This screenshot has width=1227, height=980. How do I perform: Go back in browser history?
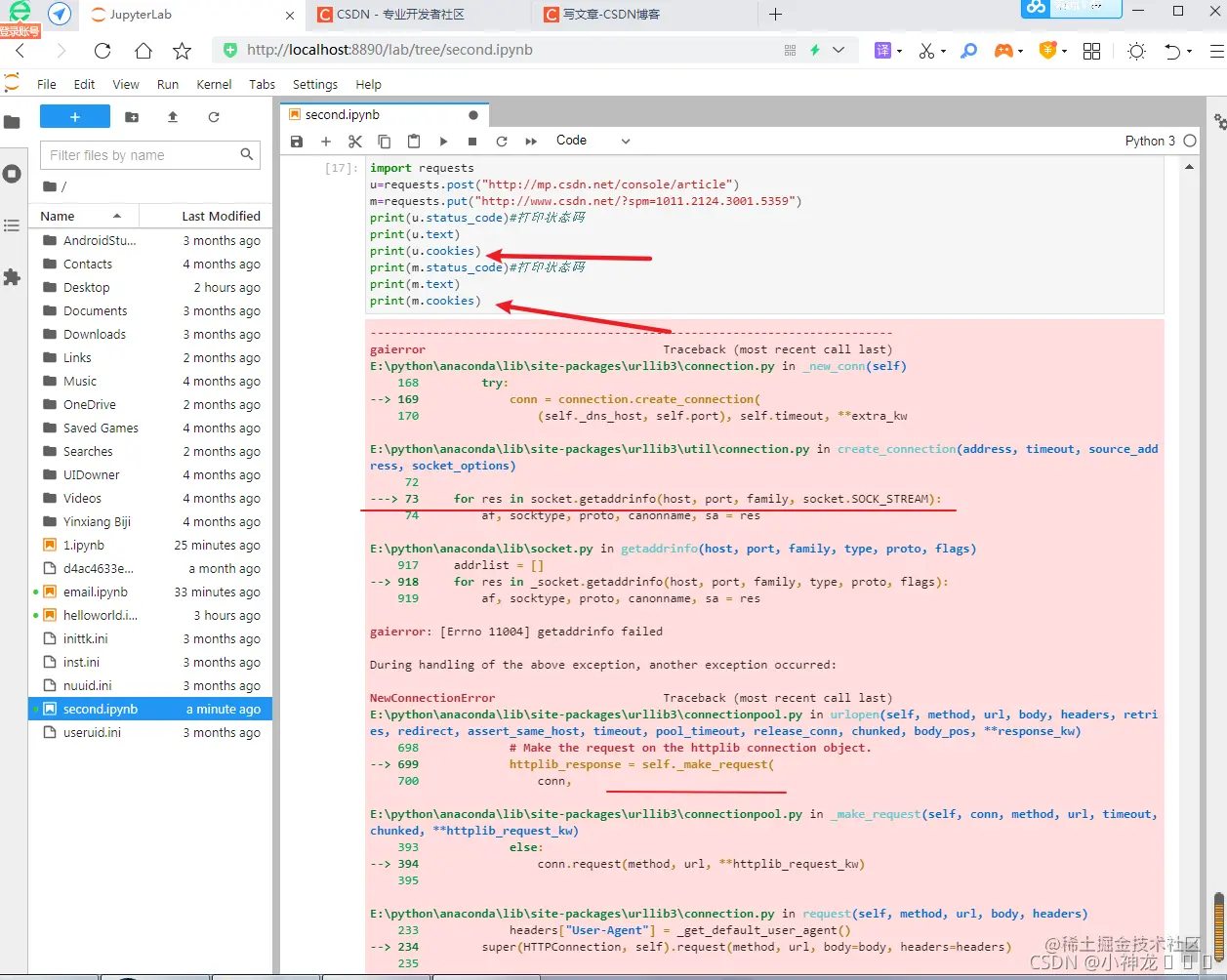[x=20, y=51]
